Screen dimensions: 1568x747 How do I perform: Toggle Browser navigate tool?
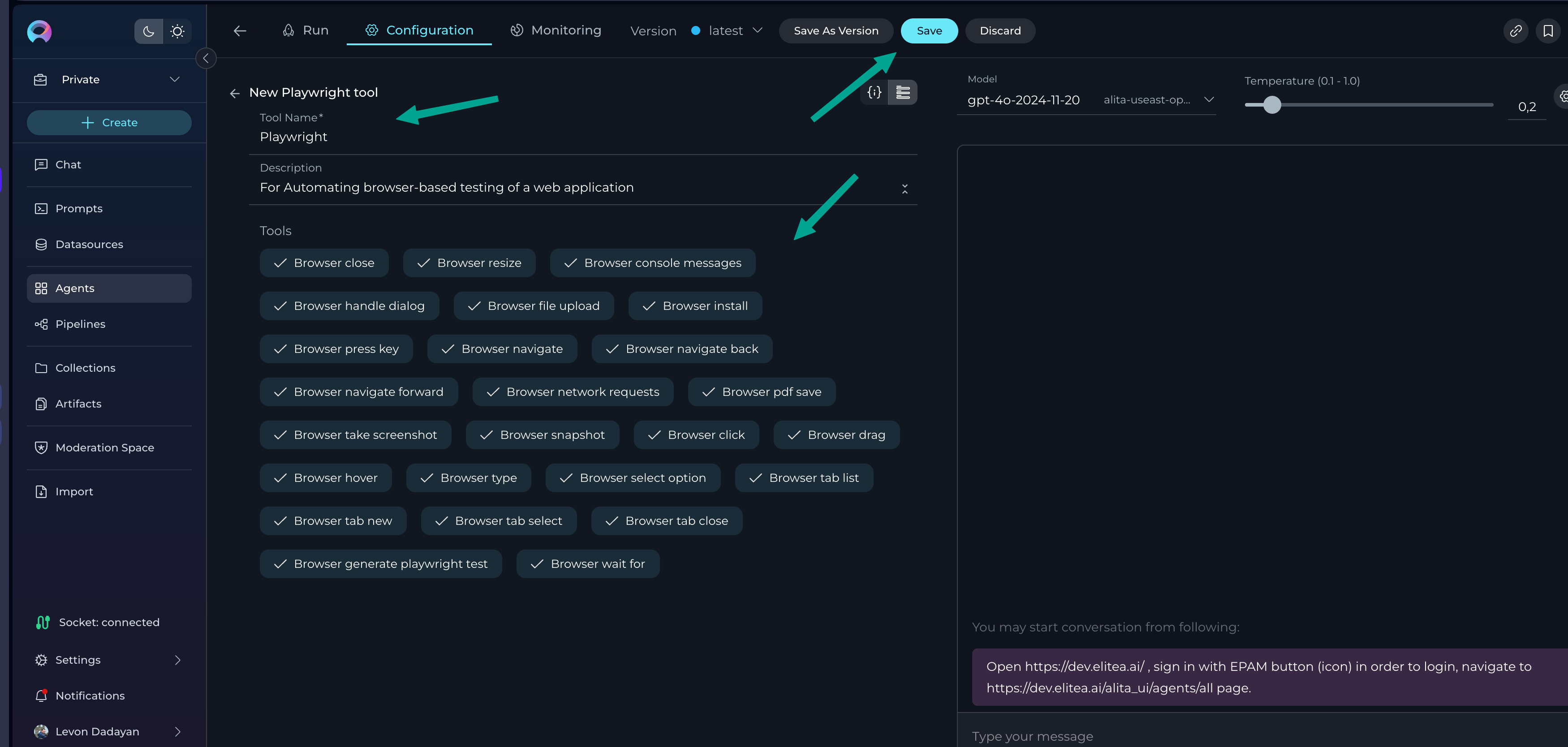click(502, 349)
